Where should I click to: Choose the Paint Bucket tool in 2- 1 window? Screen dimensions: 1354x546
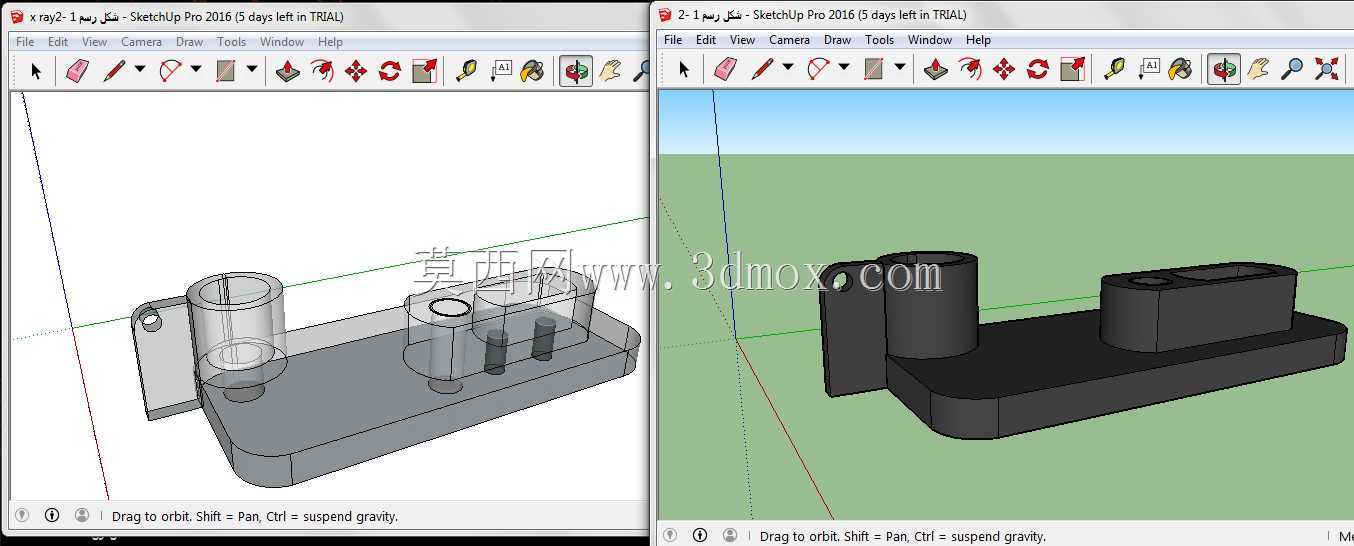tap(1181, 69)
